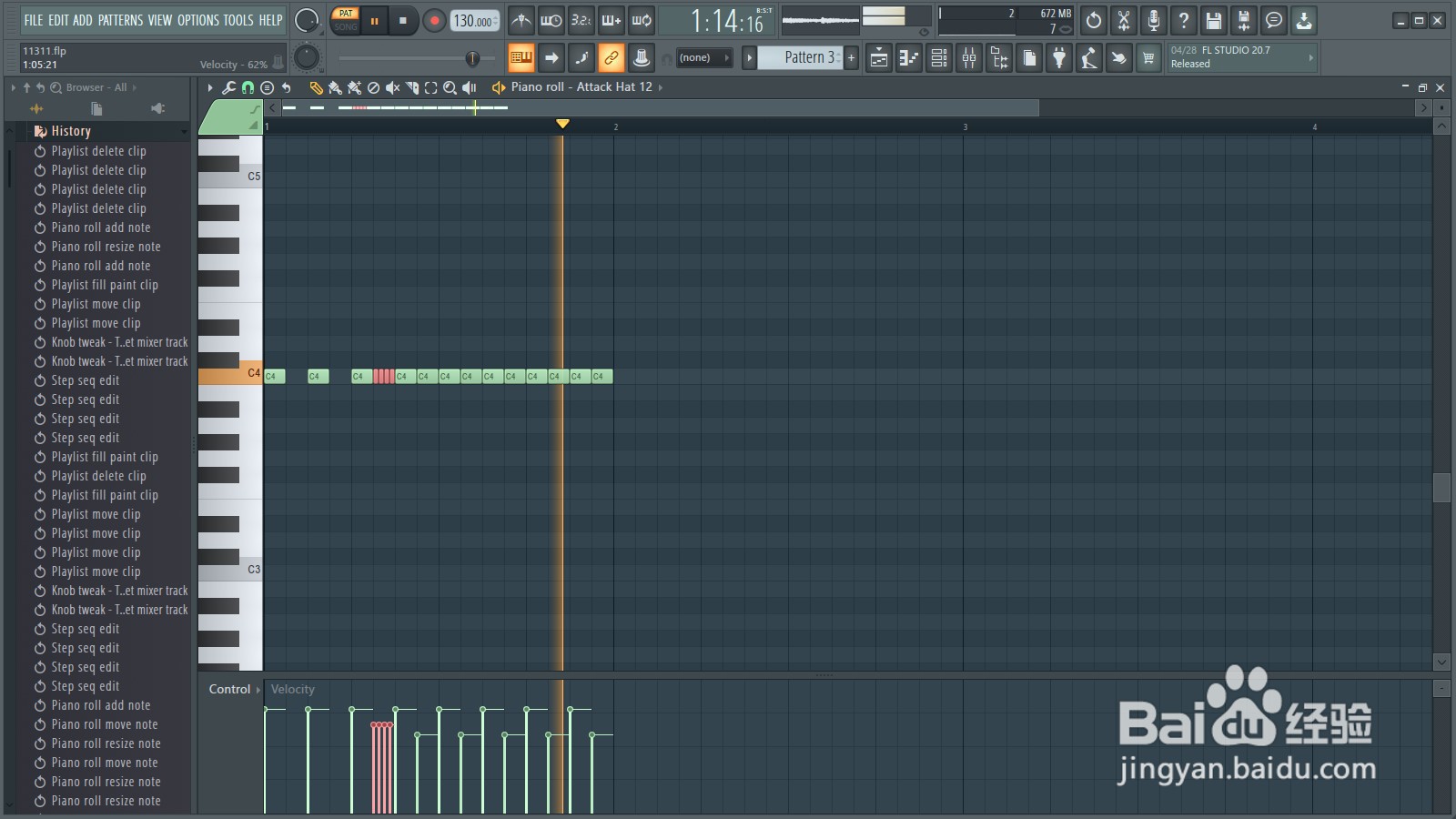Open the VIEW menu
Image resolution: width=1456 pixels, height=819 pixels.
pos(160,20)
